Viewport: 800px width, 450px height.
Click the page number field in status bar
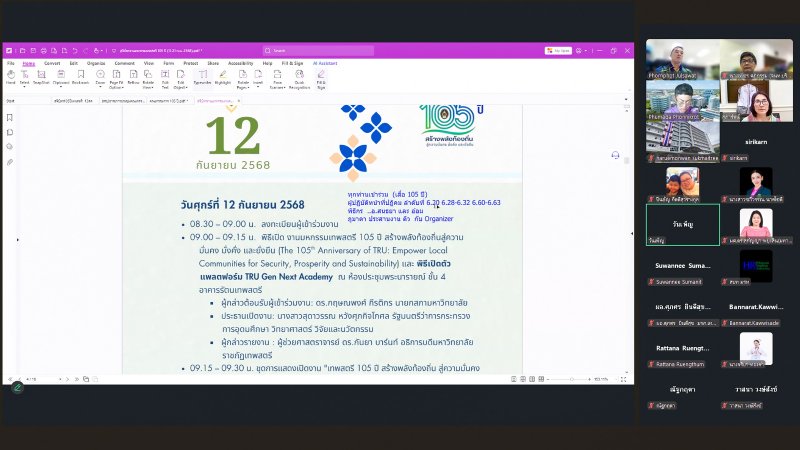click(41, 379)
